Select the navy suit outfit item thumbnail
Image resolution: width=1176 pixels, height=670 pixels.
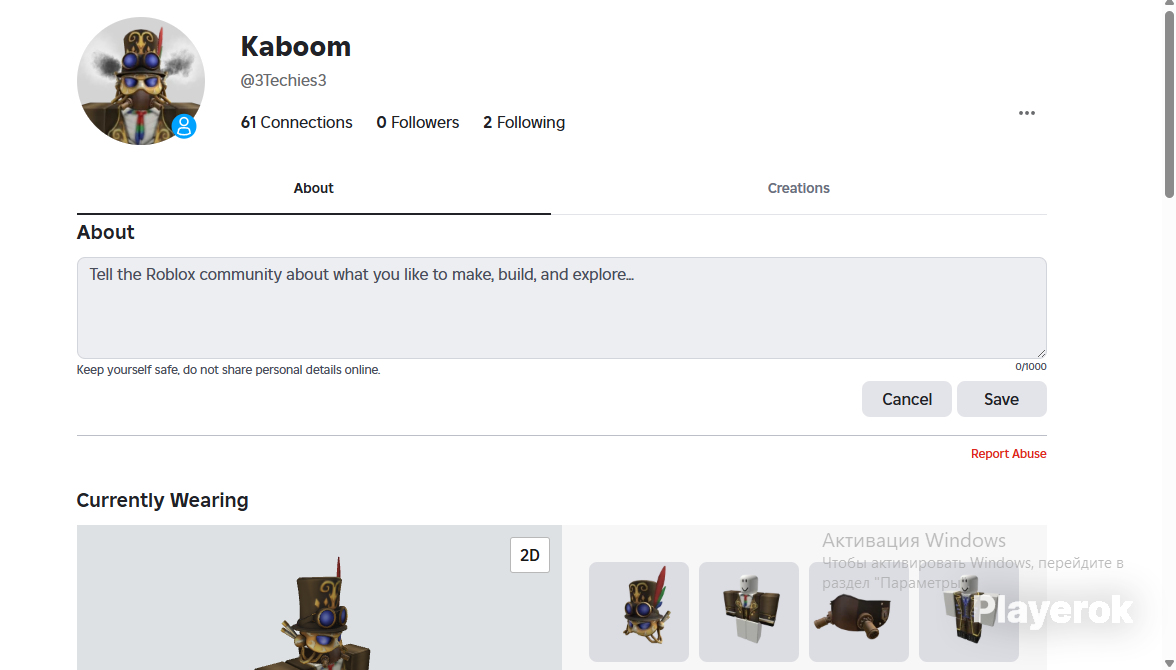coord(969,611)
